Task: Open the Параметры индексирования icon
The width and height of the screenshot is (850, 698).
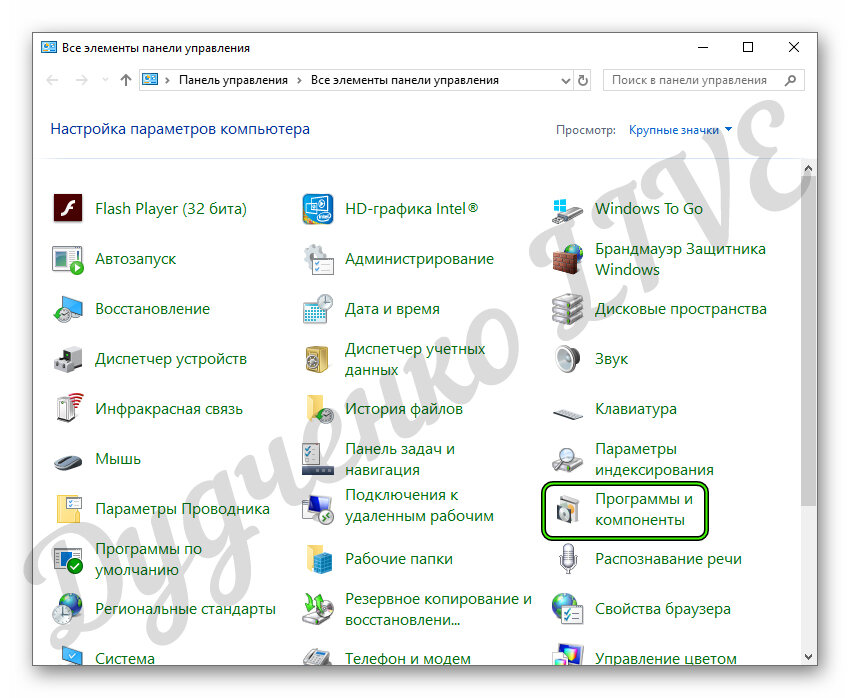Action: coord(568,460)
